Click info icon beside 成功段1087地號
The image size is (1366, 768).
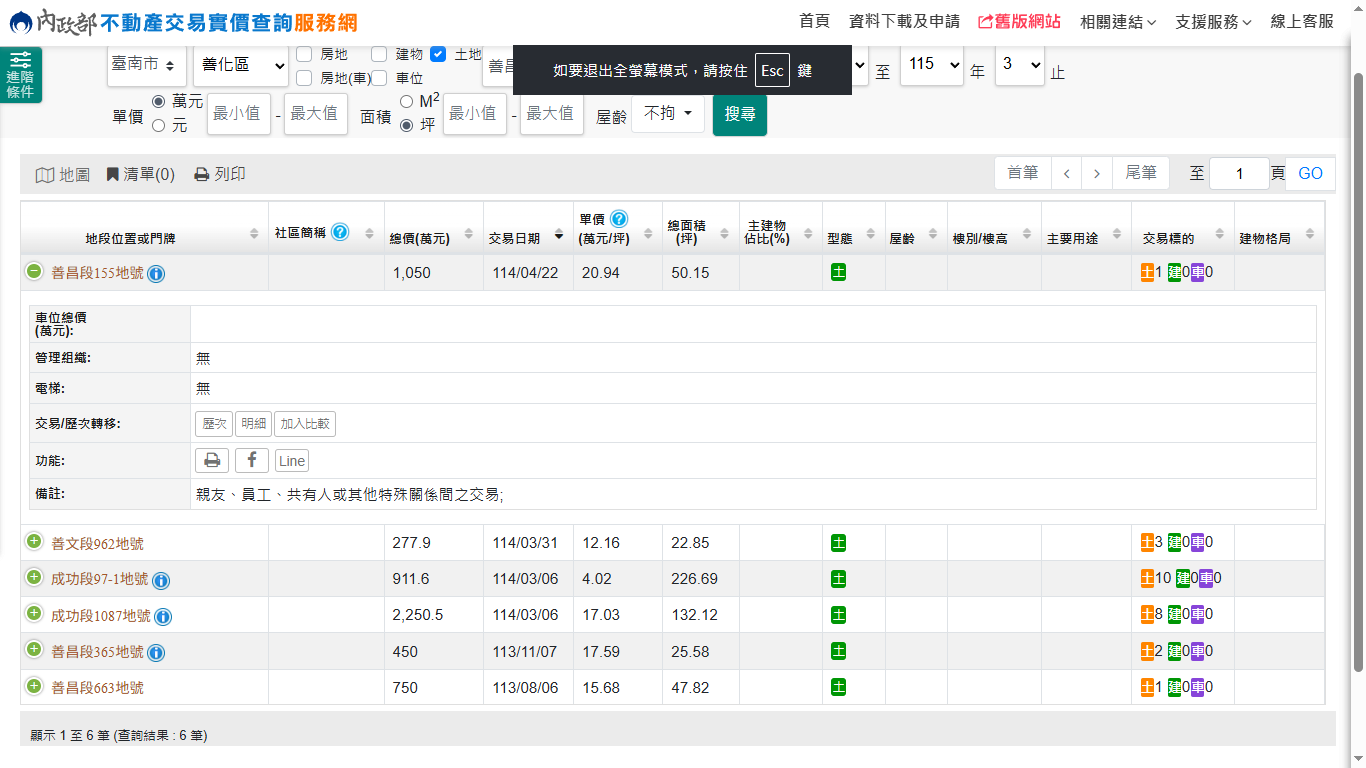tap(163, 617)
